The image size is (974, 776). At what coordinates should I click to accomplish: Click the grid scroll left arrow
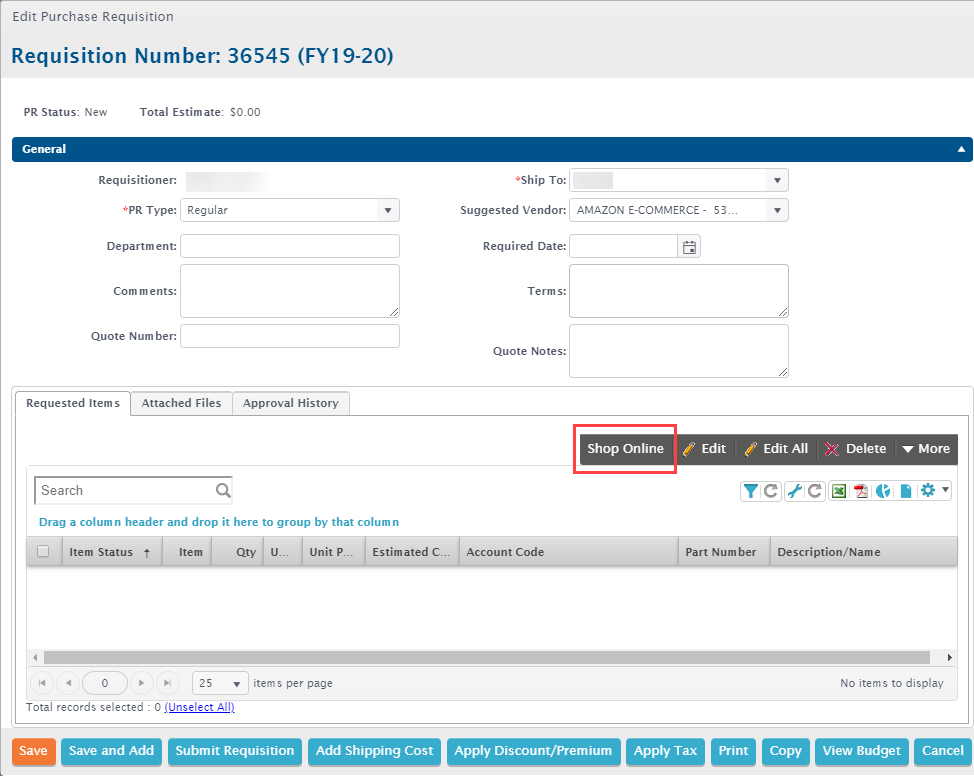coord(35,657)
